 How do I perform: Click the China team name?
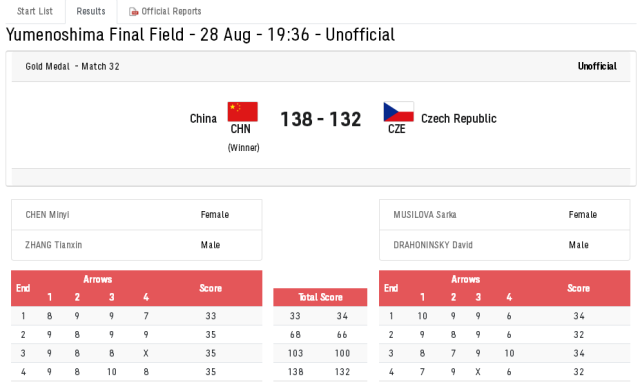(x=203, y=119)
